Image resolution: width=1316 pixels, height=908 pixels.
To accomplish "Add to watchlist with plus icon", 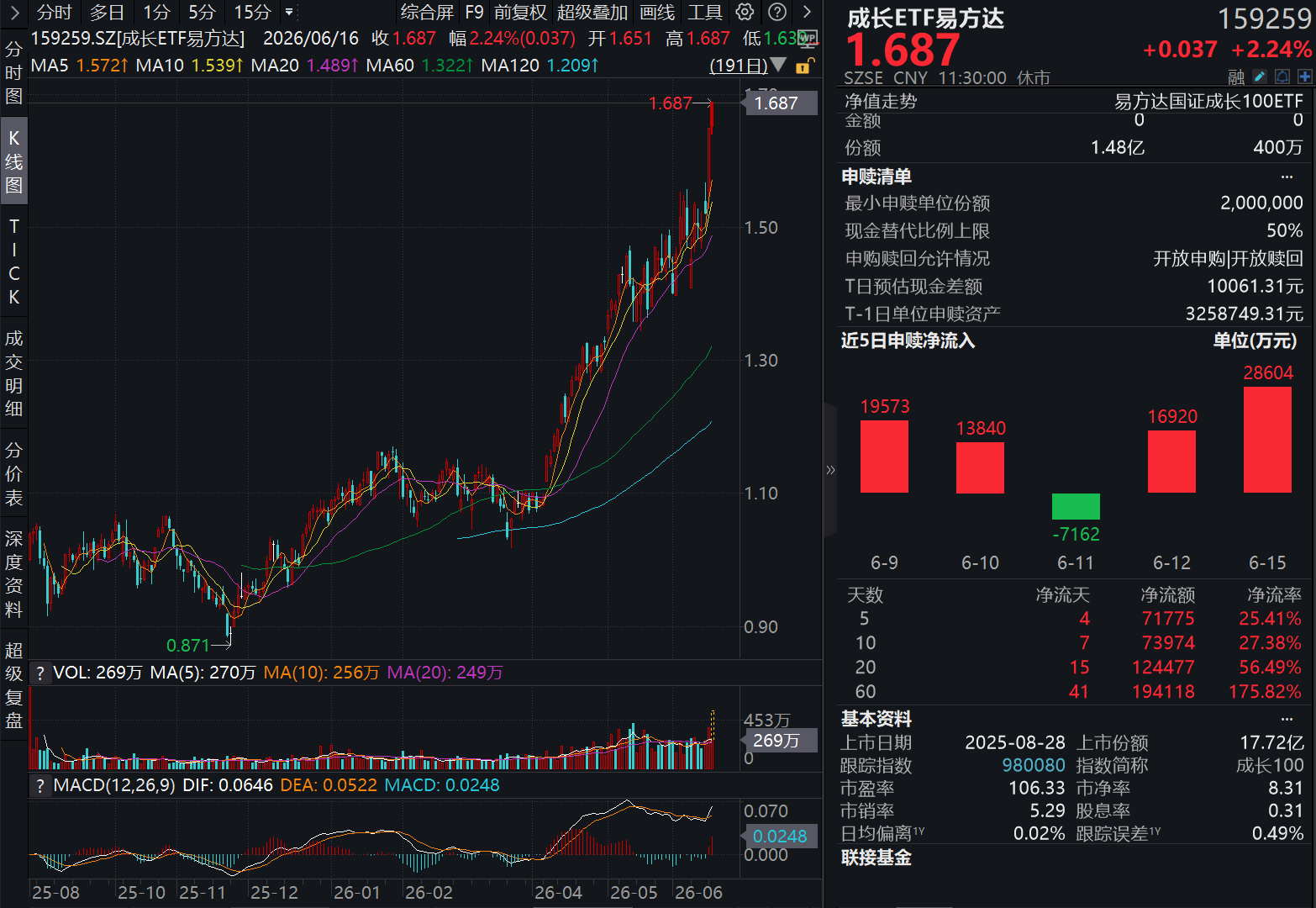I will [x=1304, y=77].
